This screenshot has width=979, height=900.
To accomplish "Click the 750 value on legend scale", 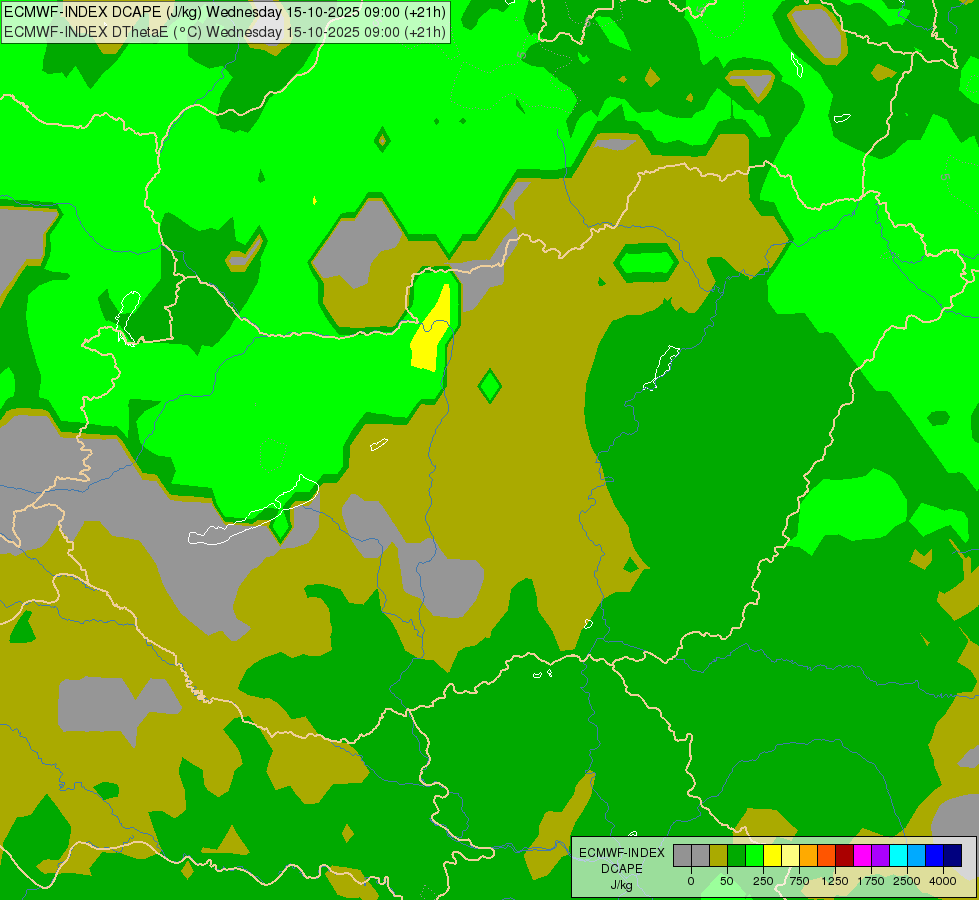I will (799, 881).
